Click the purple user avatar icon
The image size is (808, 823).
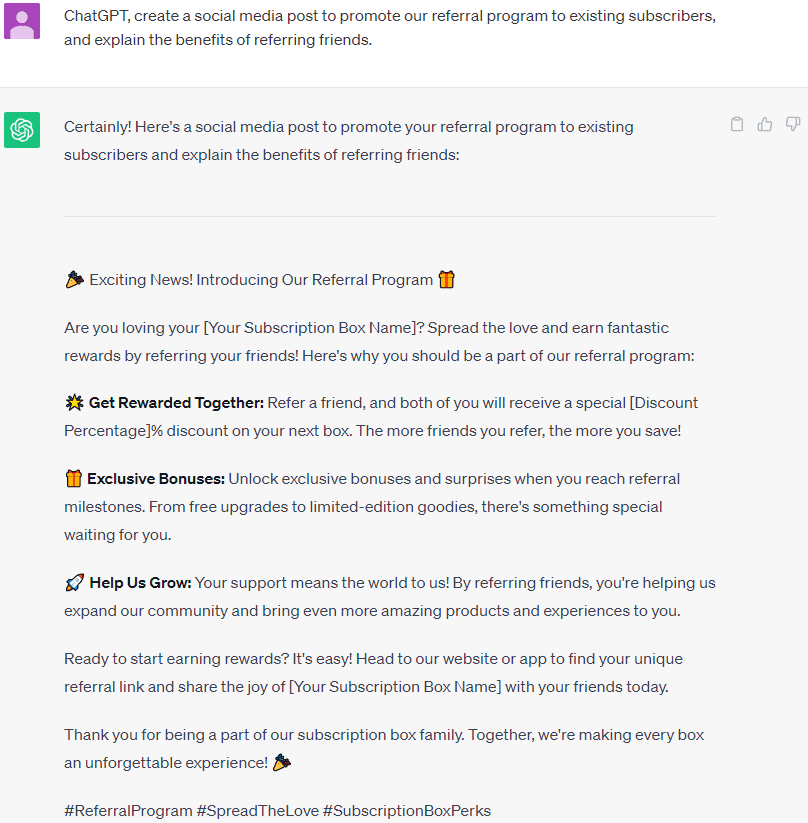22,20
